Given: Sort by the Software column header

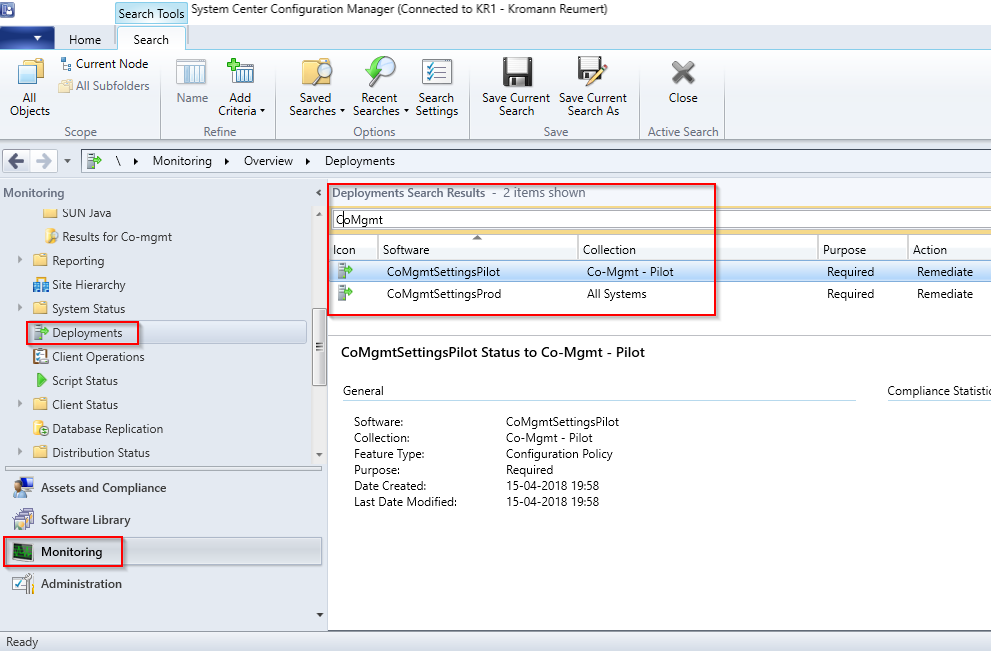Looking at the screenshot, I should point(478,250).
